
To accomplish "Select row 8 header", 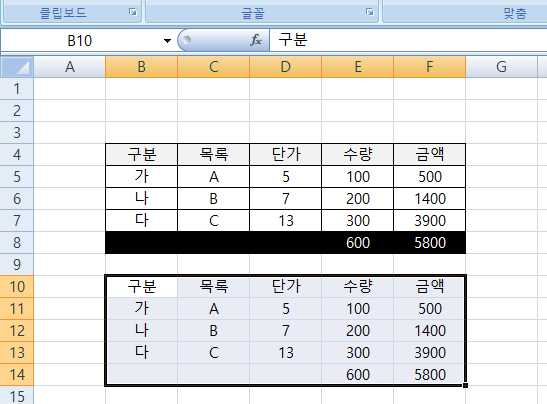I will pyautogui.click(x=17, y=242).
